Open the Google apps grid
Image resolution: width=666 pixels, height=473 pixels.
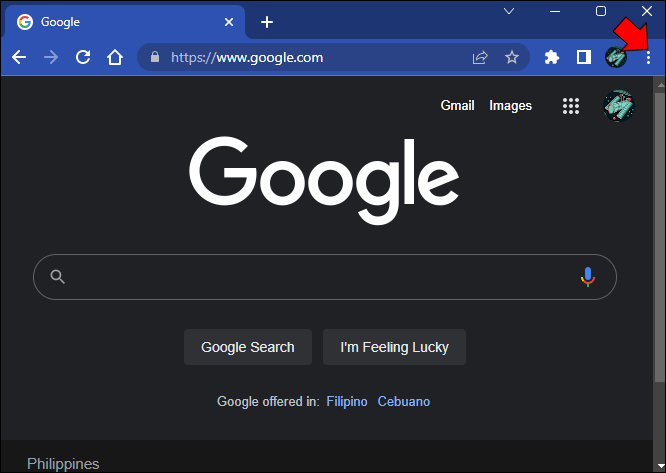coord(571,106)
